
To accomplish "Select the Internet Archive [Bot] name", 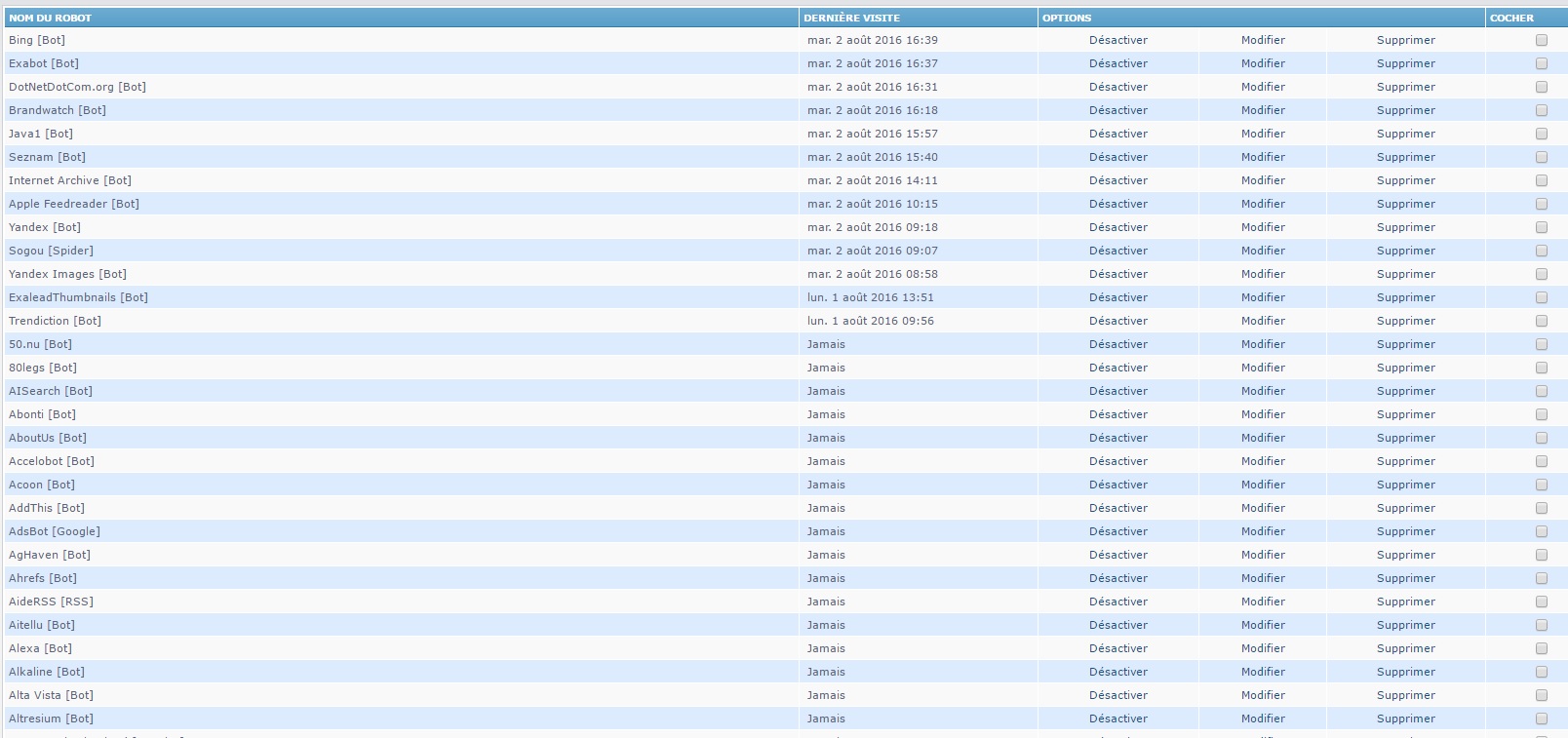I will click(x=70, y=180).
